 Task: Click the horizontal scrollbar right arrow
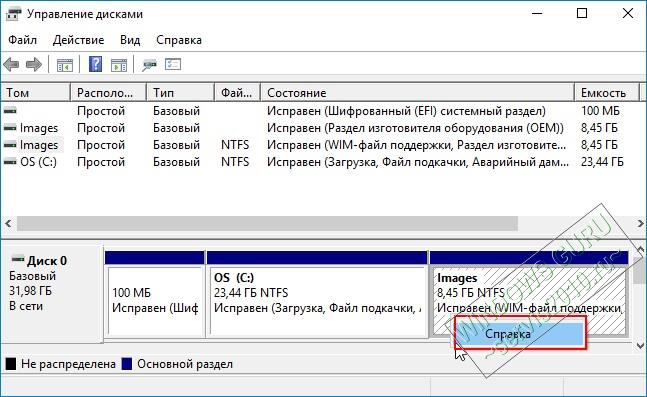coord(640,223)
